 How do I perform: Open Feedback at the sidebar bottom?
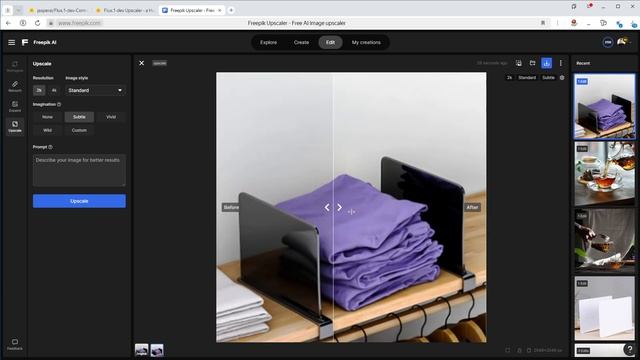(x=15, y=345)
